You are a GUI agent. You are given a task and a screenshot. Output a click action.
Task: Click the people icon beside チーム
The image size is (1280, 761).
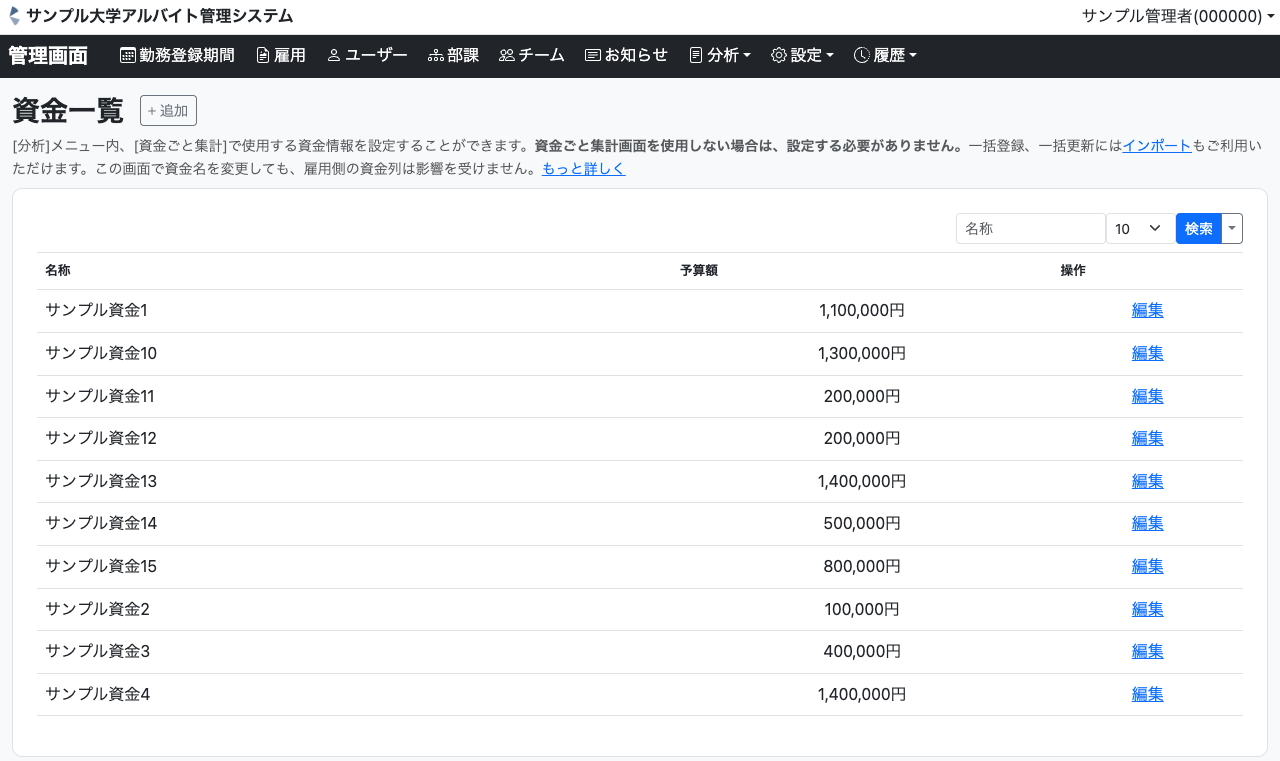[x=506, y=56]
